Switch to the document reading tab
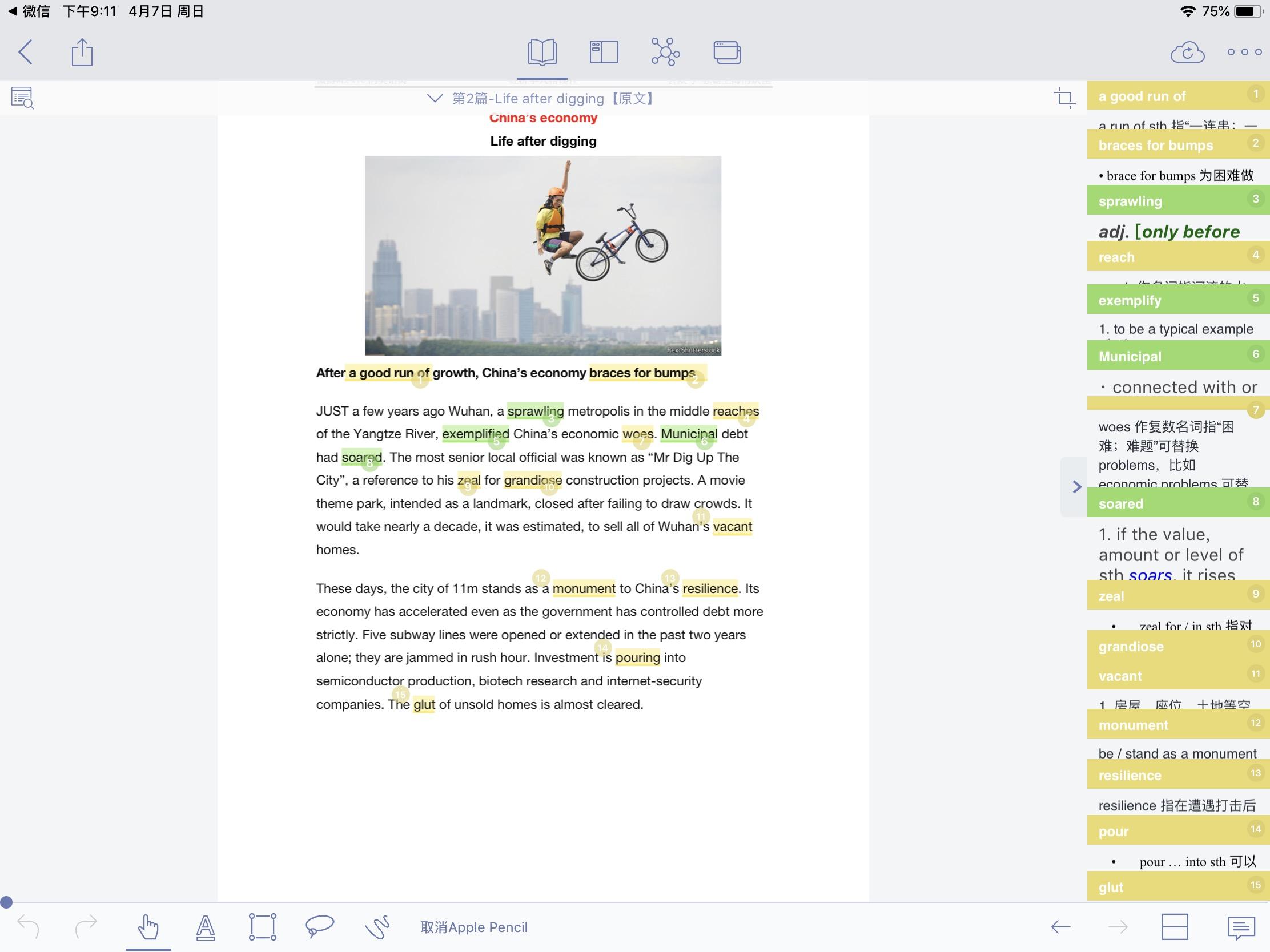Image resolution: width=1270 pixels, height=952 pixels. [542, 52]
